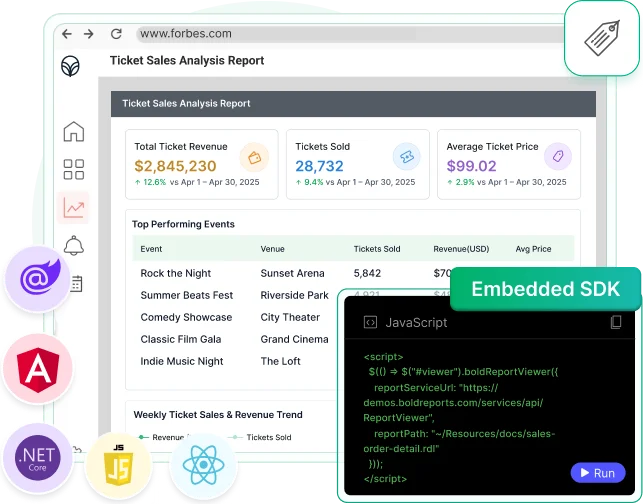The image size is (643, 504).
Task: Click Weekly Ticket Sales & Revenue Trend heading
Action: (x=218, y=415)
